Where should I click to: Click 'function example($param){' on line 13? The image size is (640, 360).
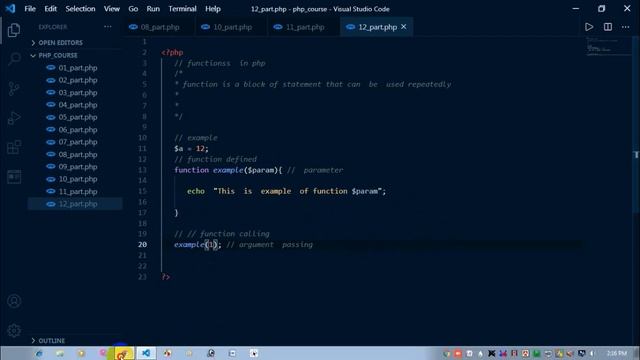pyautogui.click(x=228, y=170)
